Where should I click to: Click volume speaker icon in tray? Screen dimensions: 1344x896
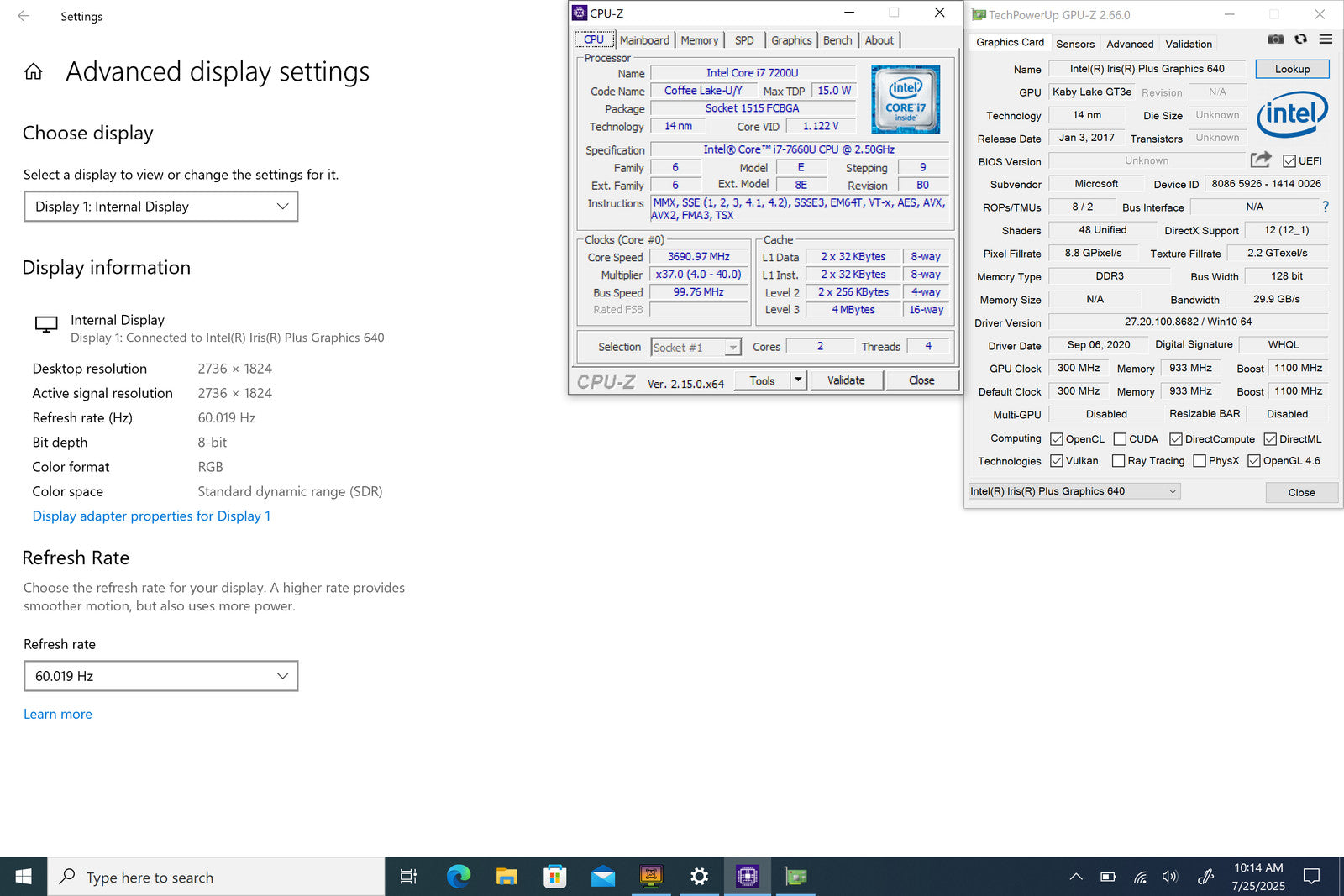coord(1170,877)
